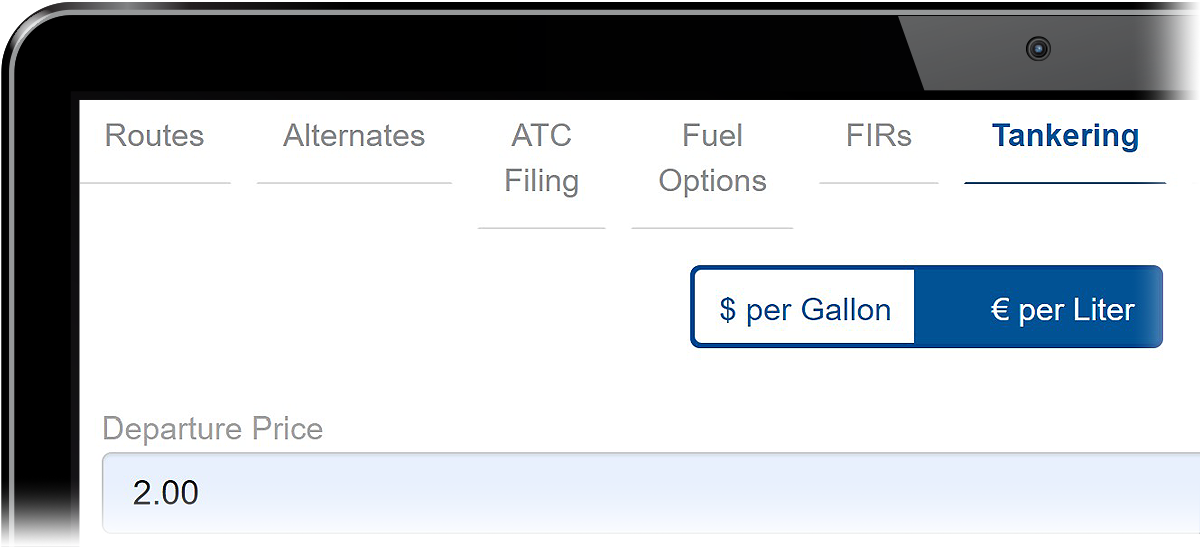Click the word Filing in ATC tab
Viewport: 1200px width, 547px height.
tap(541, 182)
